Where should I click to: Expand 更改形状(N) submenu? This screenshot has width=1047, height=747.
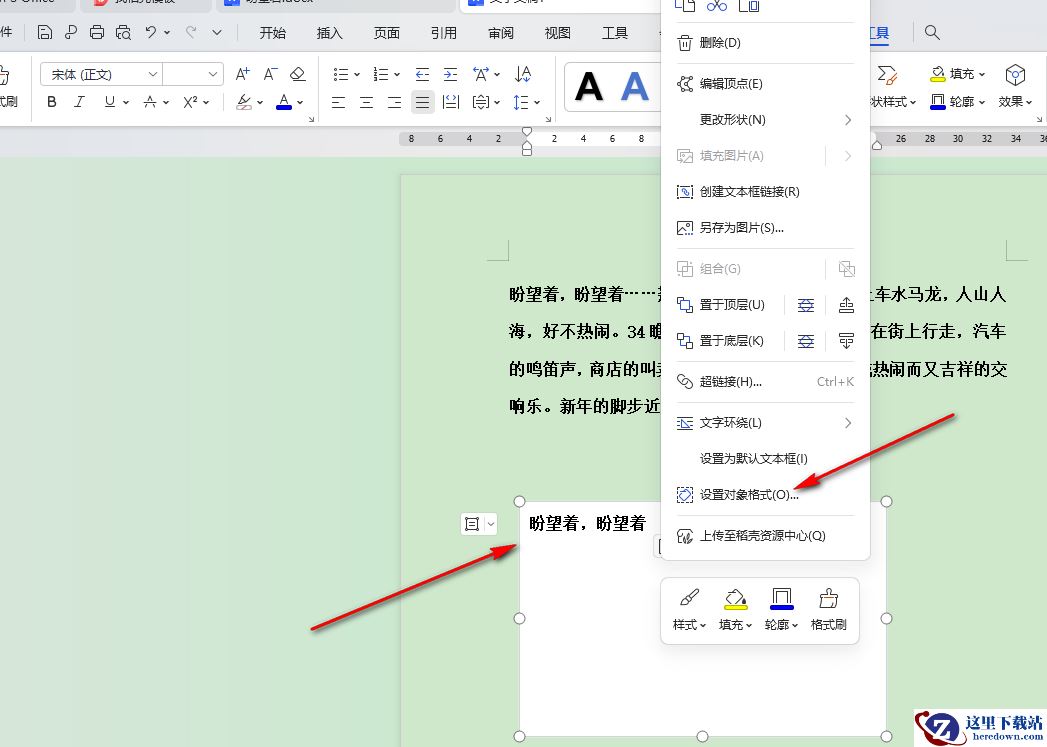click(765, 119)
